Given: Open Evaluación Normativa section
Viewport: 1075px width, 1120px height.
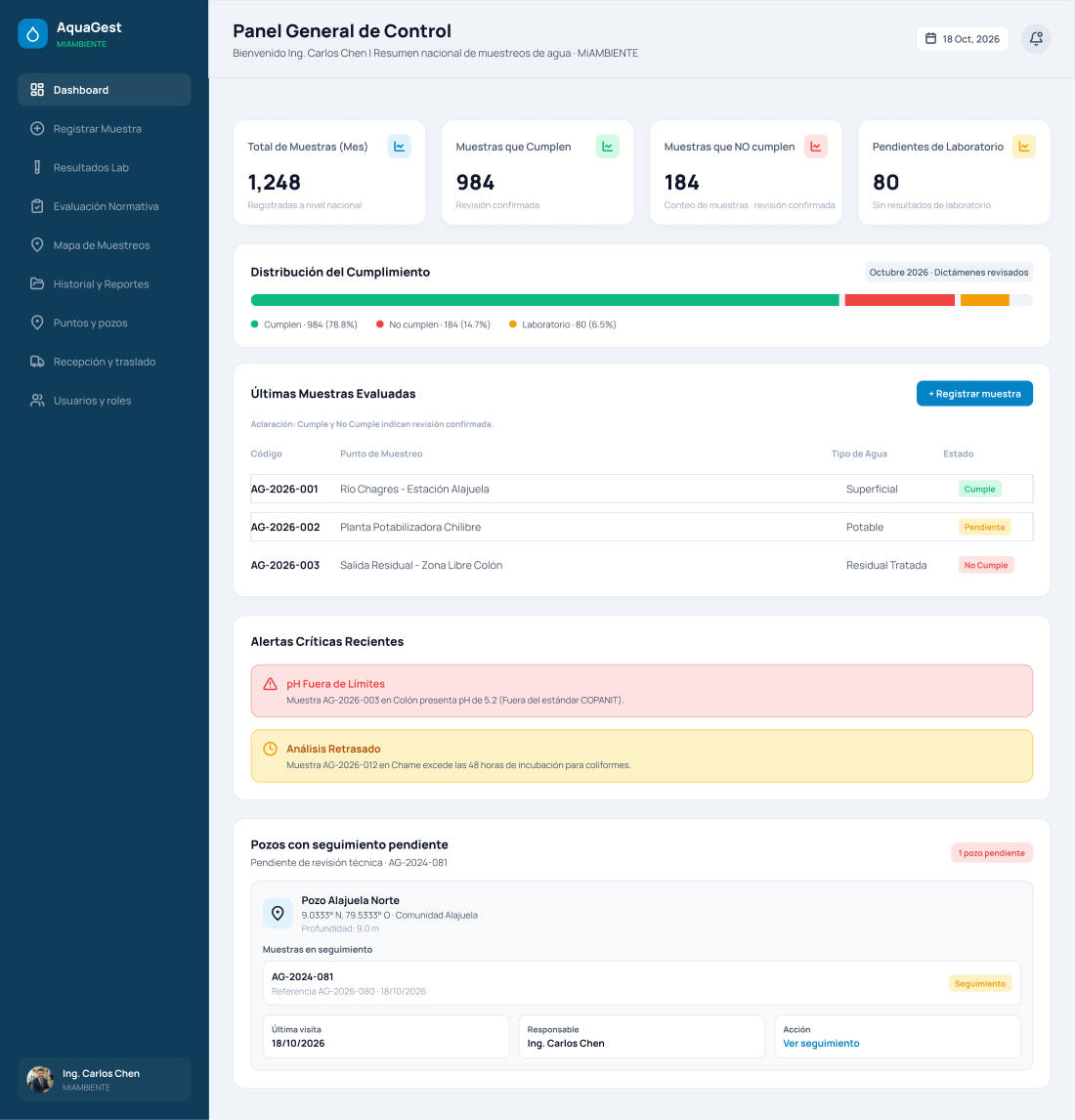Looking at the screenshot, I should [105, 206].
